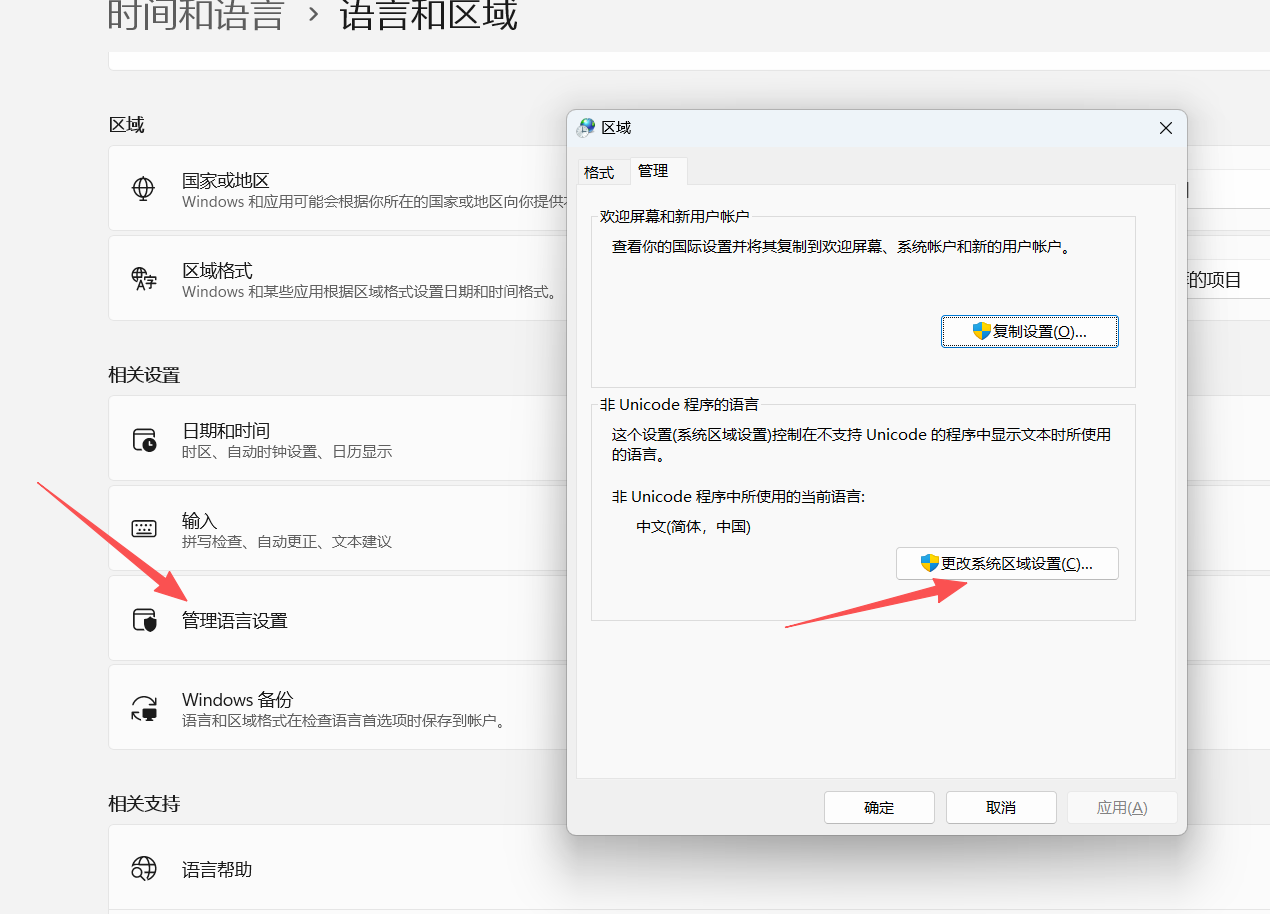Image resolution: width=1270 pixels, height=914 pixels.
Task: Click the 语言和区域 page title
Action: click(x=428, y=15)
